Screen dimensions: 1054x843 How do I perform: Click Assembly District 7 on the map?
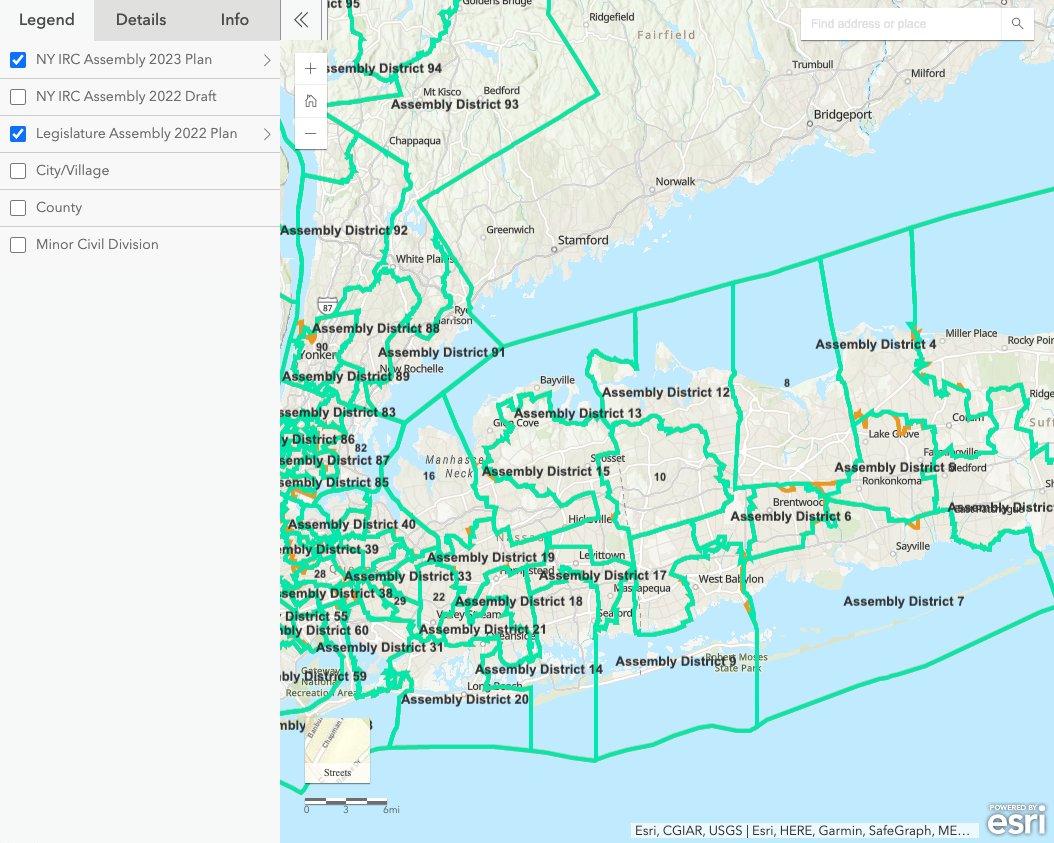pyautogui.click(x=903, y=601)
